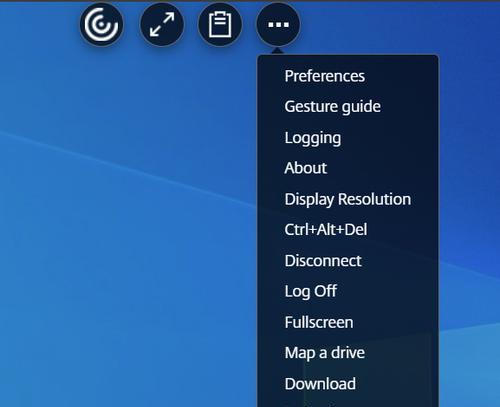This screenshot has width=500, height=407.
Task: Click Disconnect in the session menu
Action: pos(323,261)
